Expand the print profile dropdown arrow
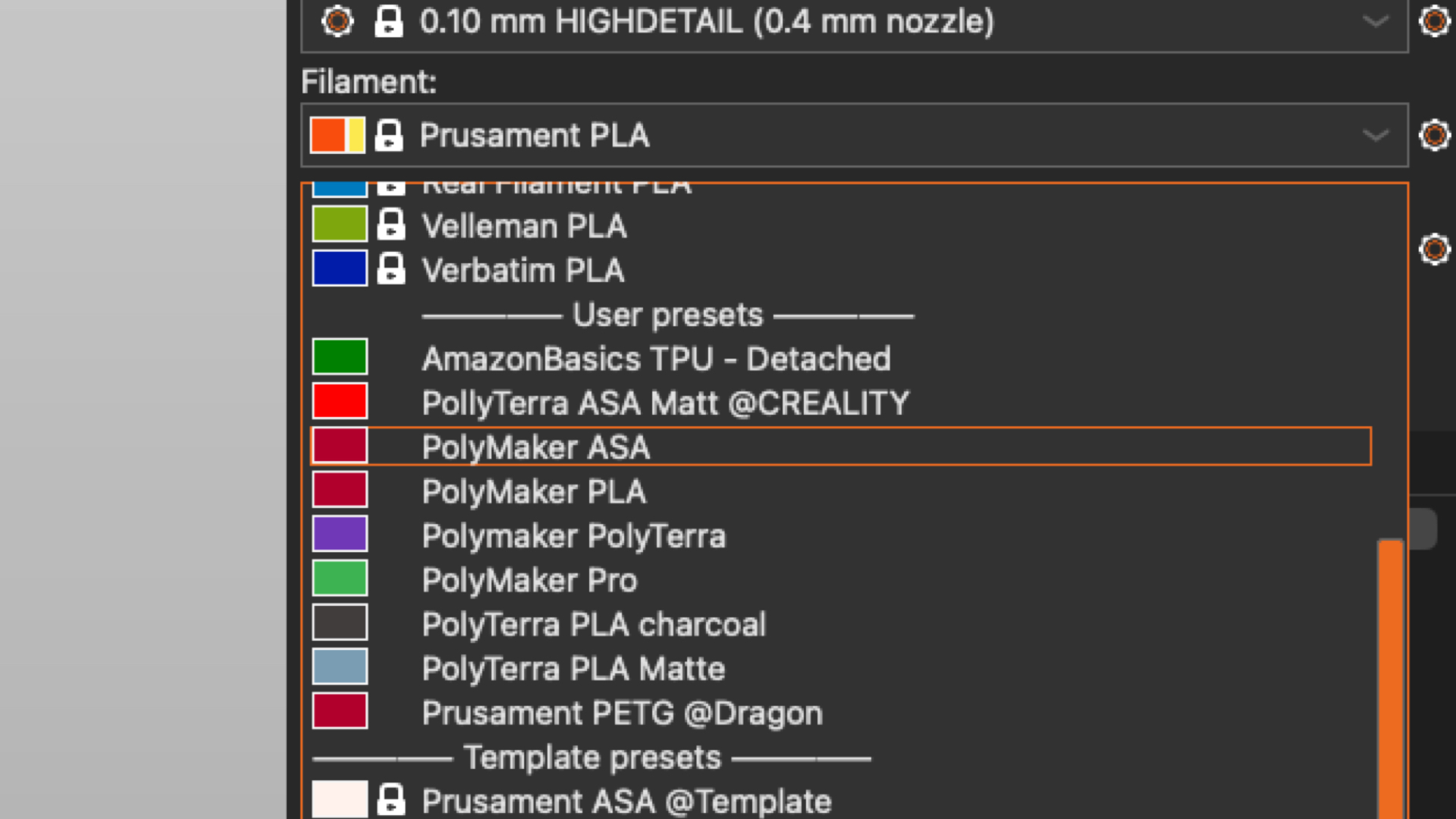The width and height of the screenshot is (1456, 819). coord(1376,21)
